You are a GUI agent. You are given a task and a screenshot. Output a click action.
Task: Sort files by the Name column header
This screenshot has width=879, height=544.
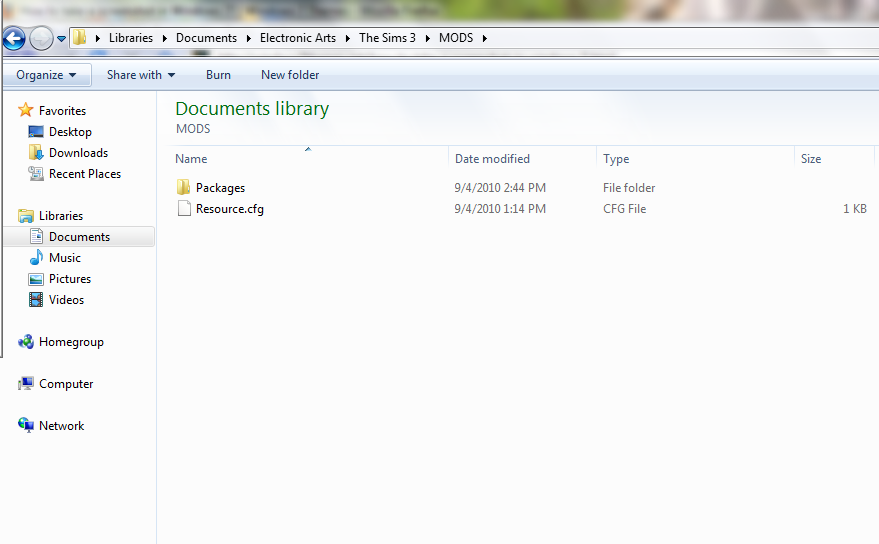[191, 159]
